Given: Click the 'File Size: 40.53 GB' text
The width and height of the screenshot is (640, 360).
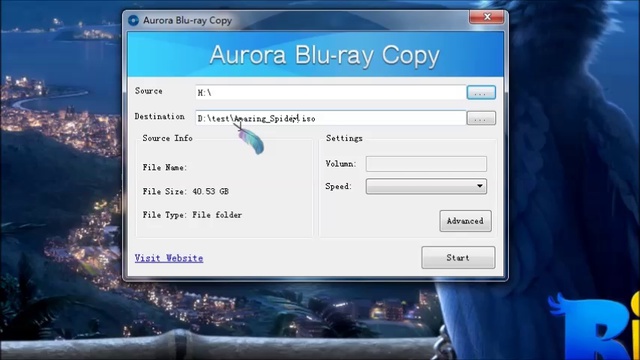Looking at the screenshot, I should pos(186,191).
